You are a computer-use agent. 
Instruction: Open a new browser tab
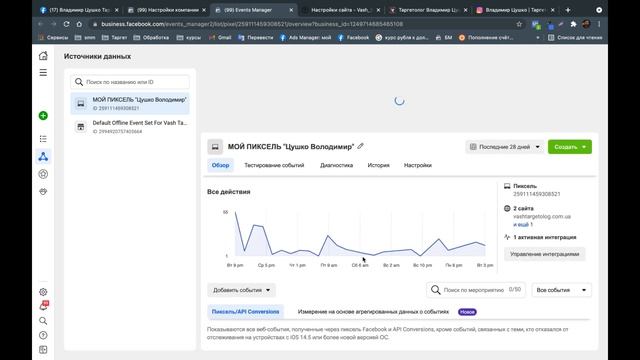(x=568, y=10)
